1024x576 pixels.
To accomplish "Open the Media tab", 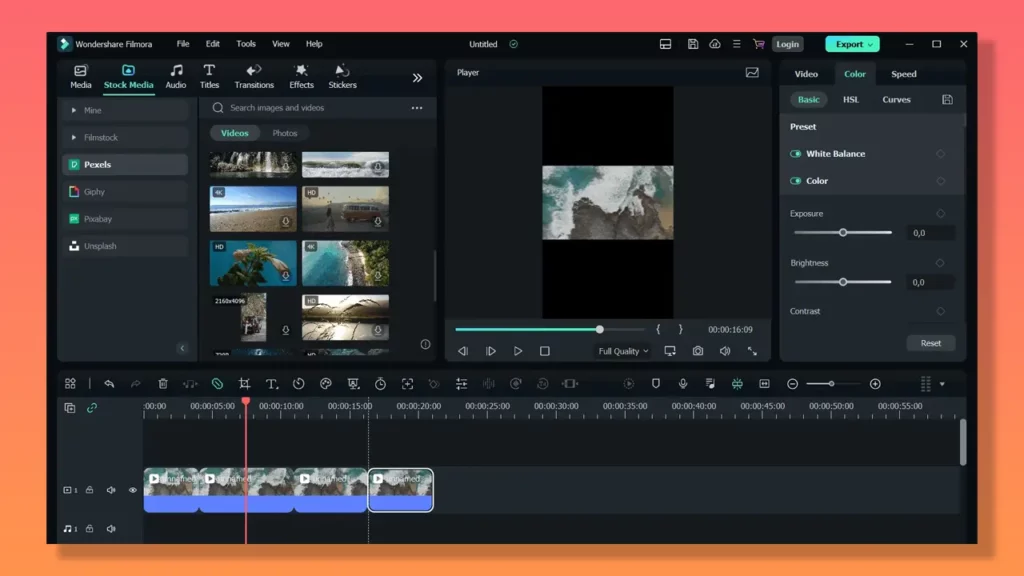I will point(80,76).
